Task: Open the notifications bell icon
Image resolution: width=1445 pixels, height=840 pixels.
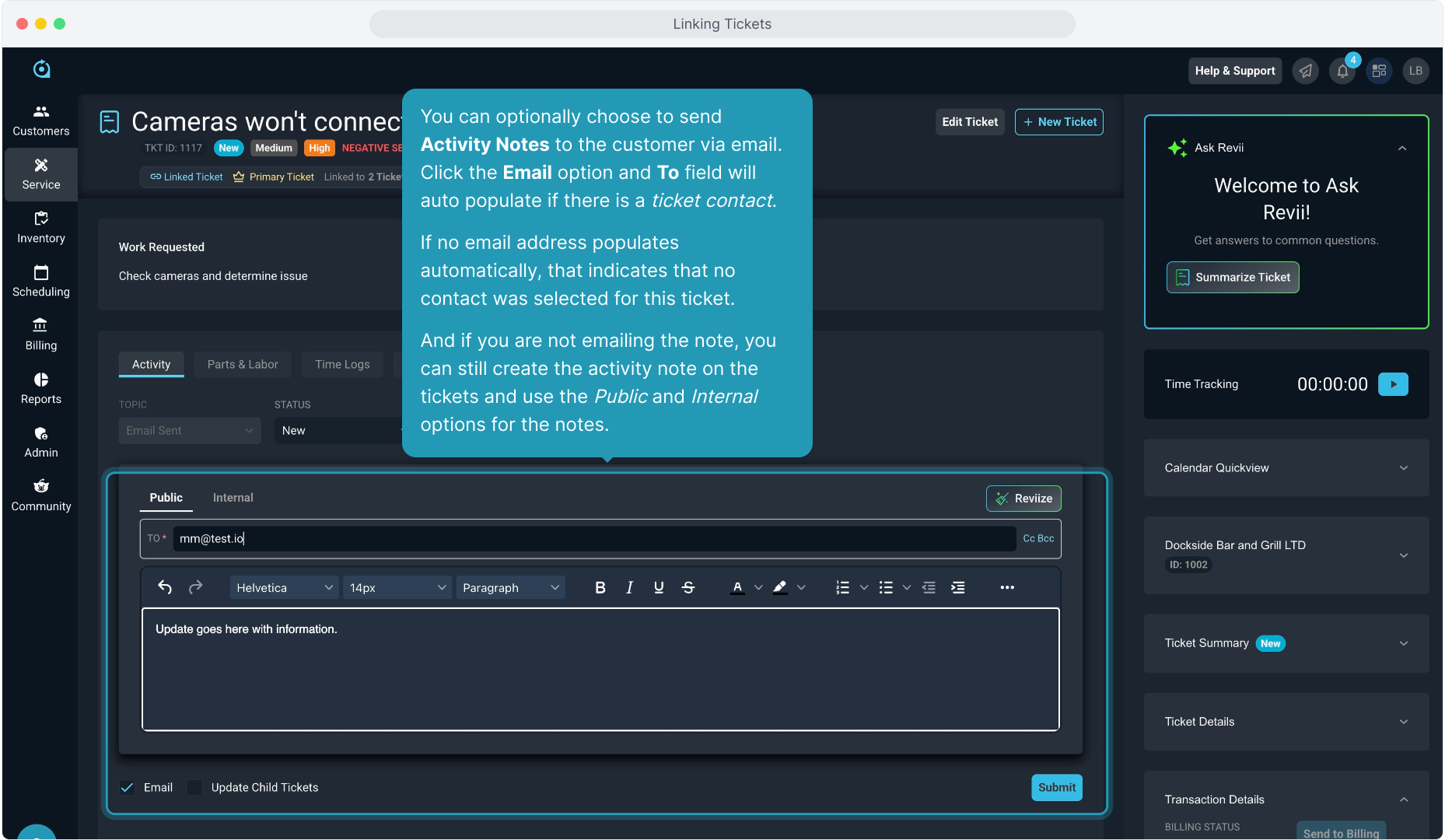Action: [x=1342, y=72]
